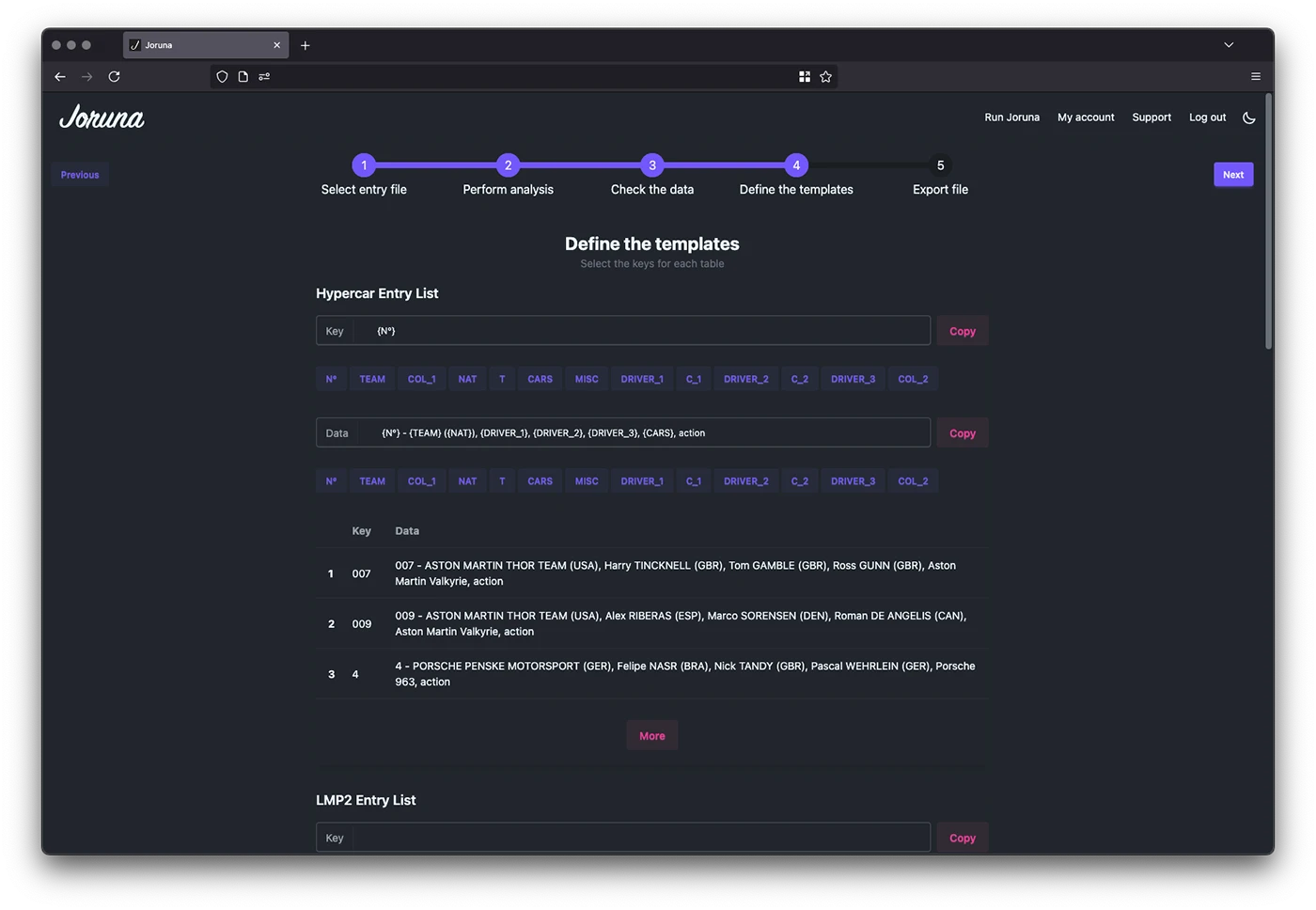Screen dimensions: 1316x910
Task: Open the browser hamburger menu
Action: (1255, 76)
